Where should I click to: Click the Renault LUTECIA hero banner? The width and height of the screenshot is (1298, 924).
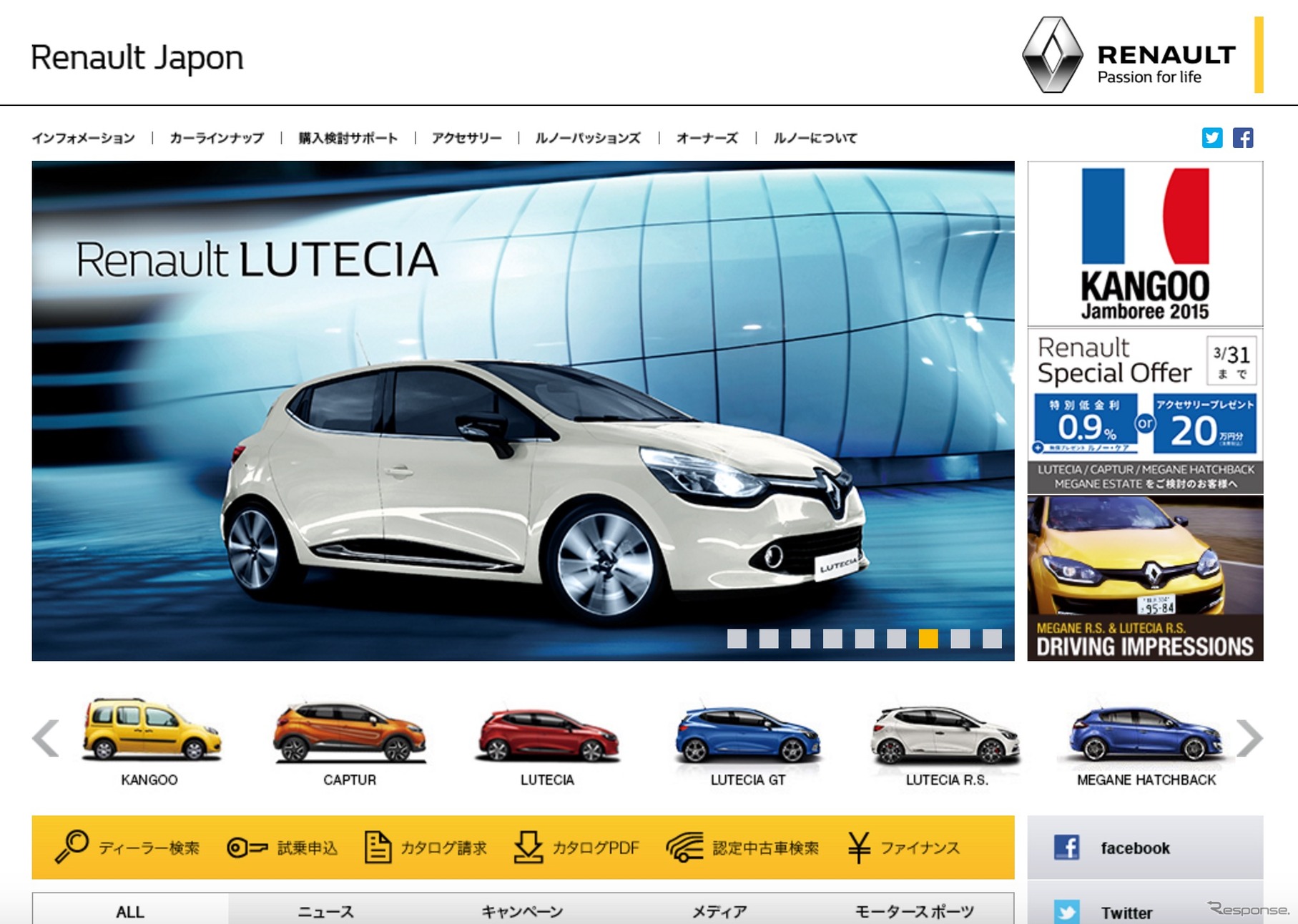point(523,411)
